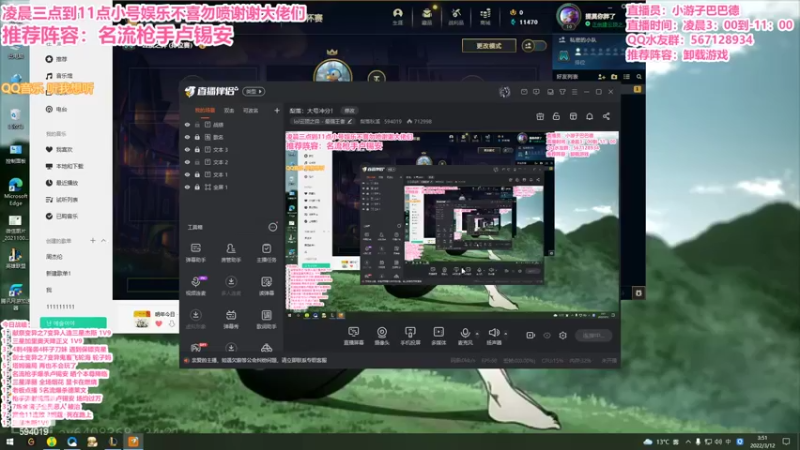Open 最近播放 in QQ Music sidebar
Screen dimensions: 800x450
pyautogui.click(x=62, y=183)
